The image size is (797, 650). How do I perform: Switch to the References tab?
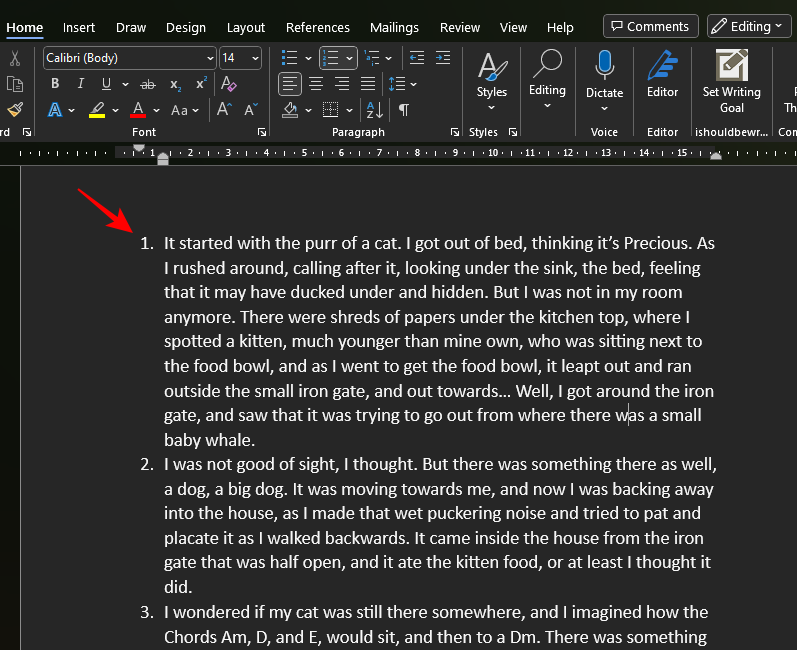[318, 27]
